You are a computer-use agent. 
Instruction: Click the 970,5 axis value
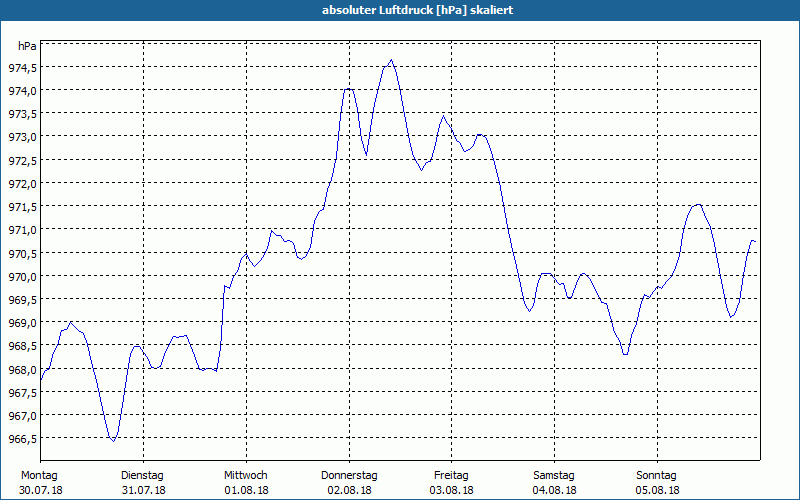22,254
